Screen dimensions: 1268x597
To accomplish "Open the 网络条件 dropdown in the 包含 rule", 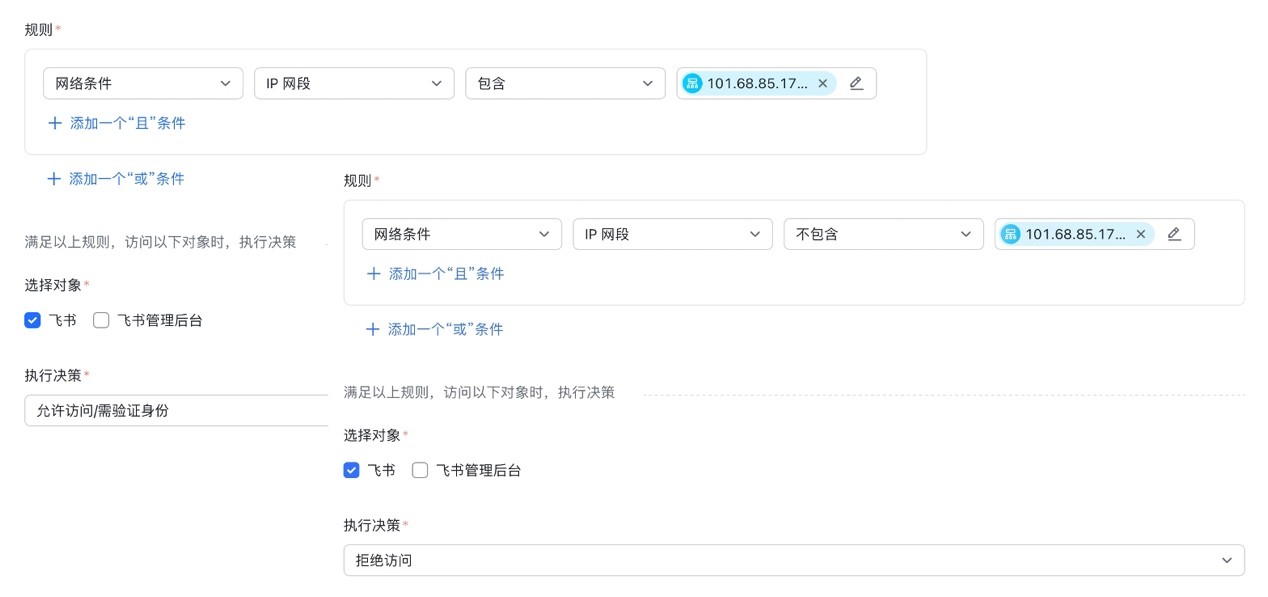I will pos(143,84).
